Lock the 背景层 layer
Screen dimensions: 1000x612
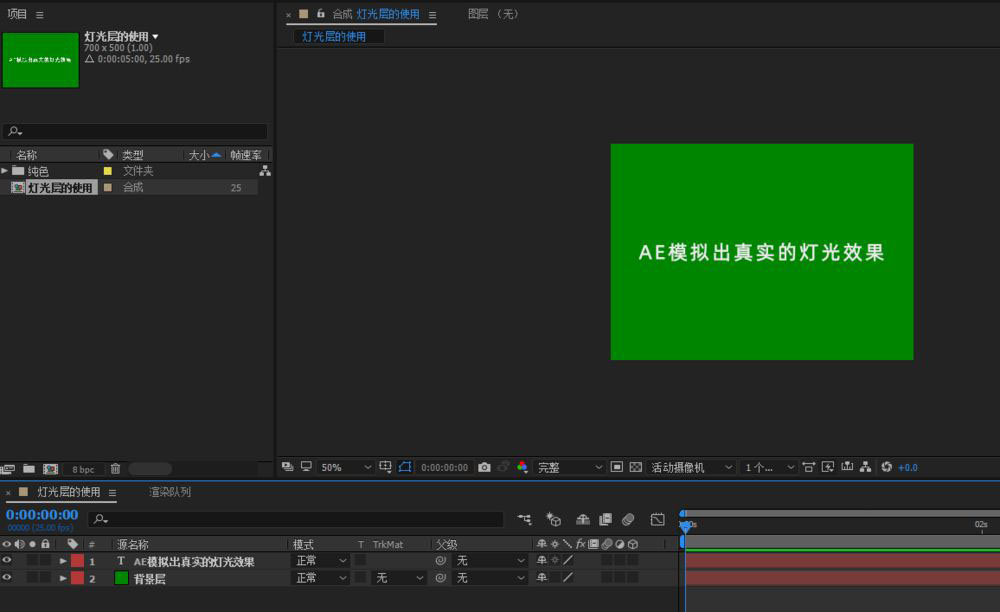tap(47, 578)
